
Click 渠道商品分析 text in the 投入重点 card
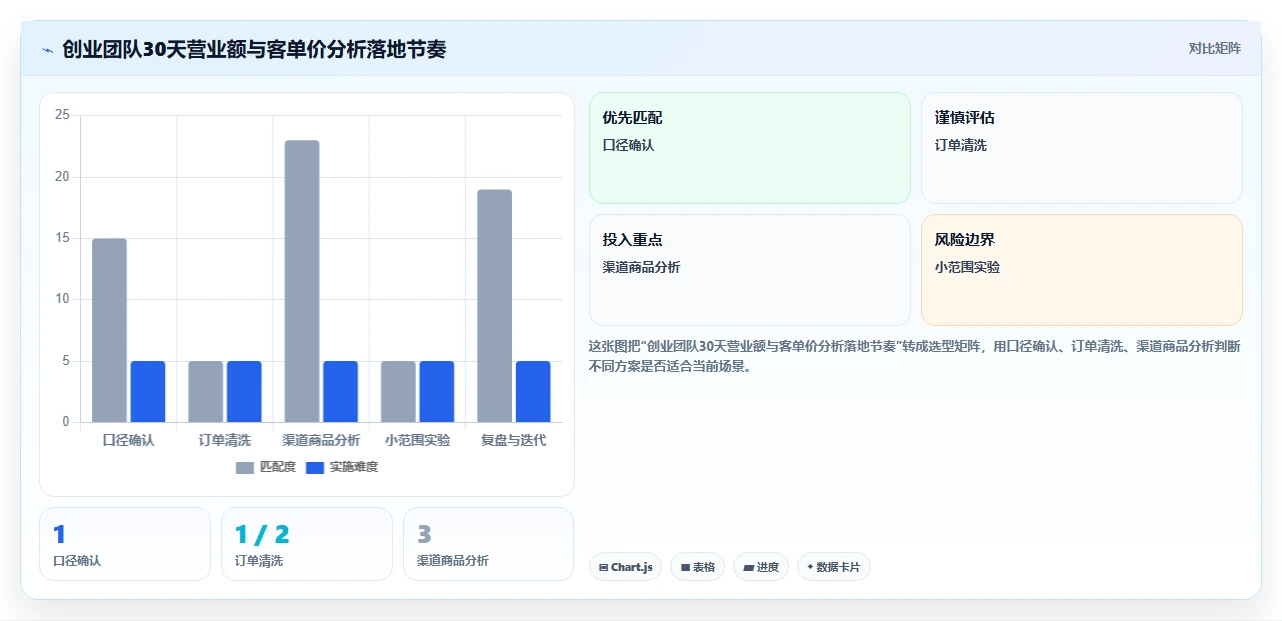[641, 267]
